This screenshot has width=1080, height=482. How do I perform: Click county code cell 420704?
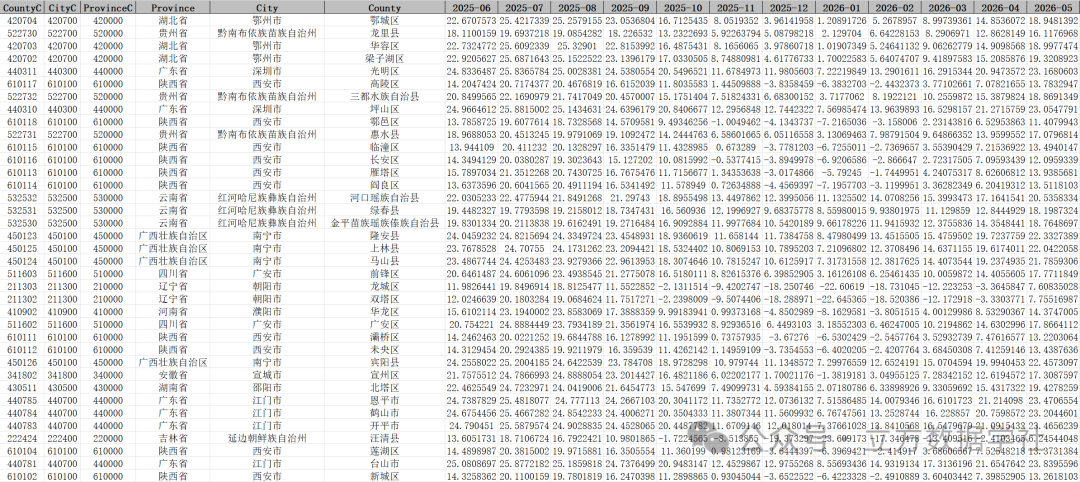tap(22, 21)
